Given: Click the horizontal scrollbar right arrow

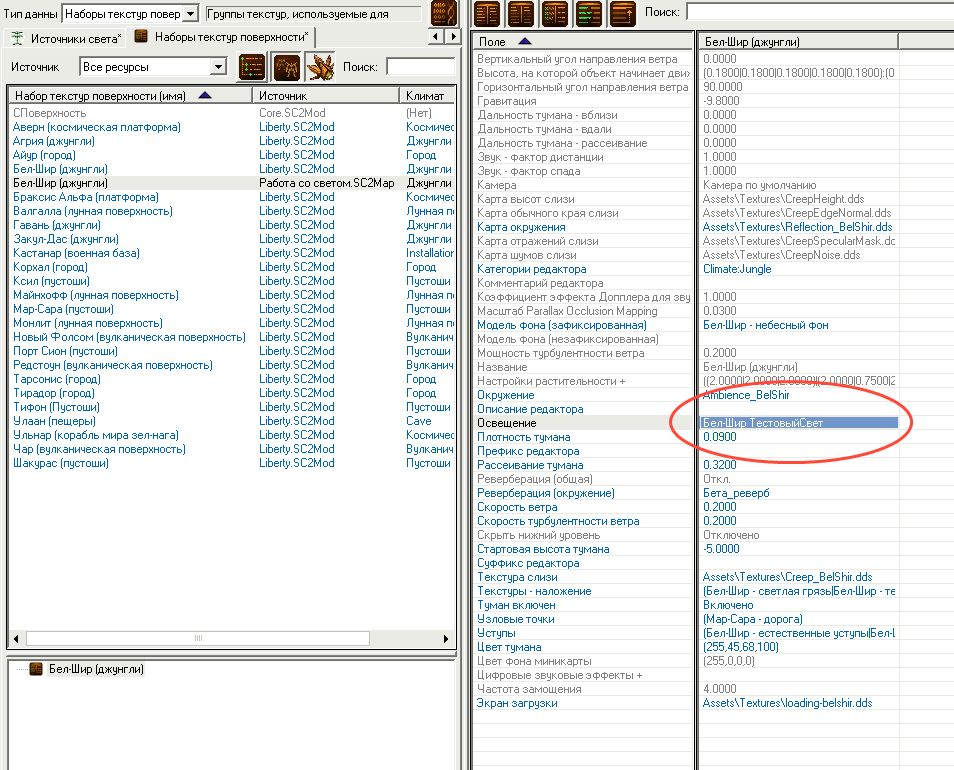Looking at the screenshot, I should coord(446,638).
